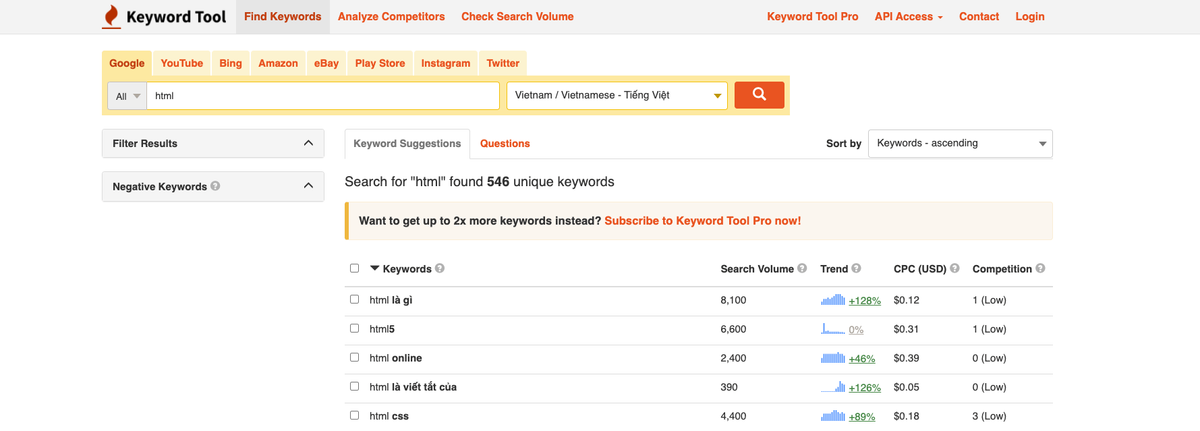
Task: Select the html online row checkbox
Action: point(354,357)
